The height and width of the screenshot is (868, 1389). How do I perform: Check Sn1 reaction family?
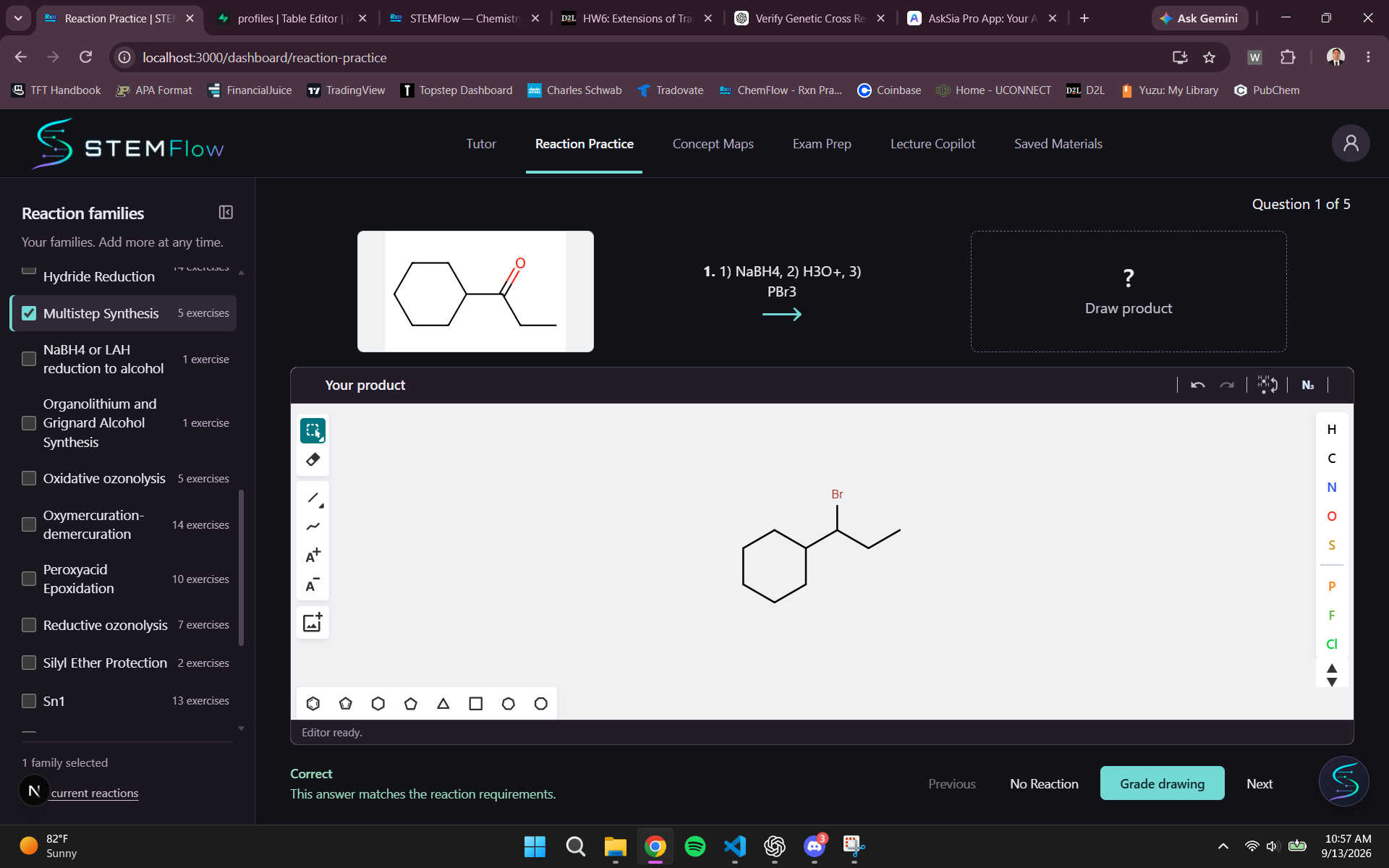tap(29, 701)
